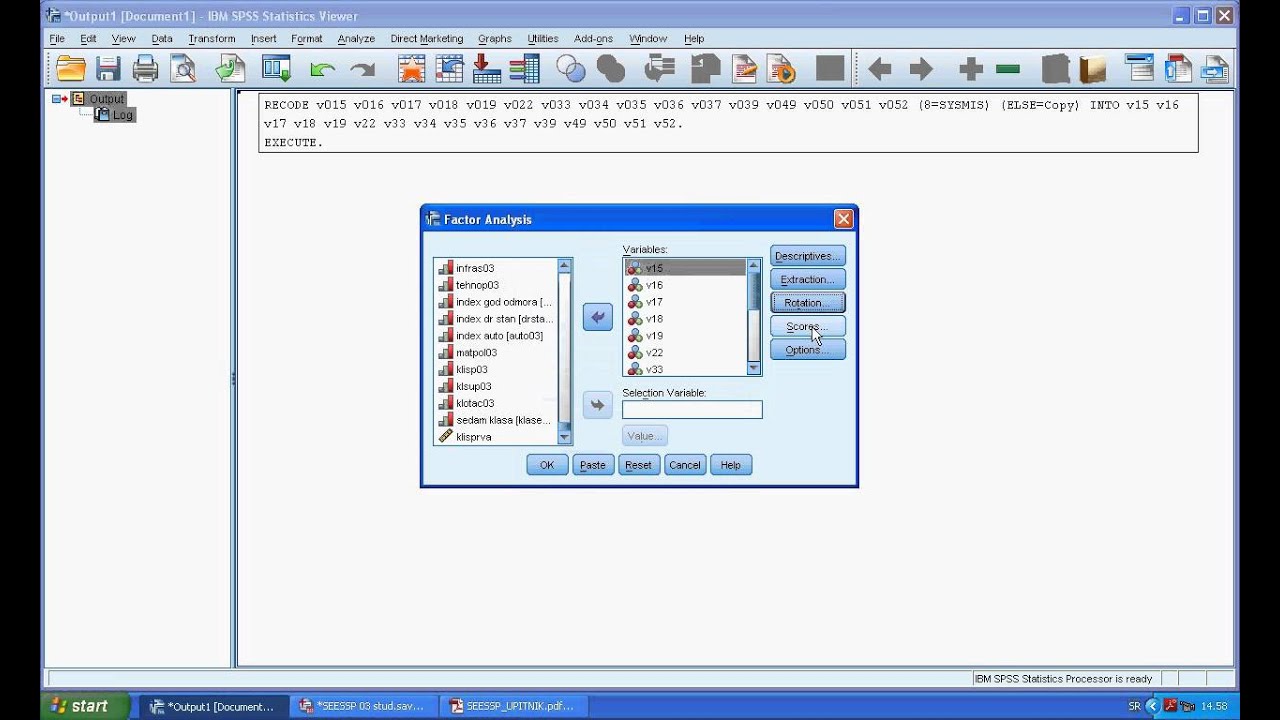Click the Rotation... button
Viewport: 1280px width, 720px height.
pos(807,303)
